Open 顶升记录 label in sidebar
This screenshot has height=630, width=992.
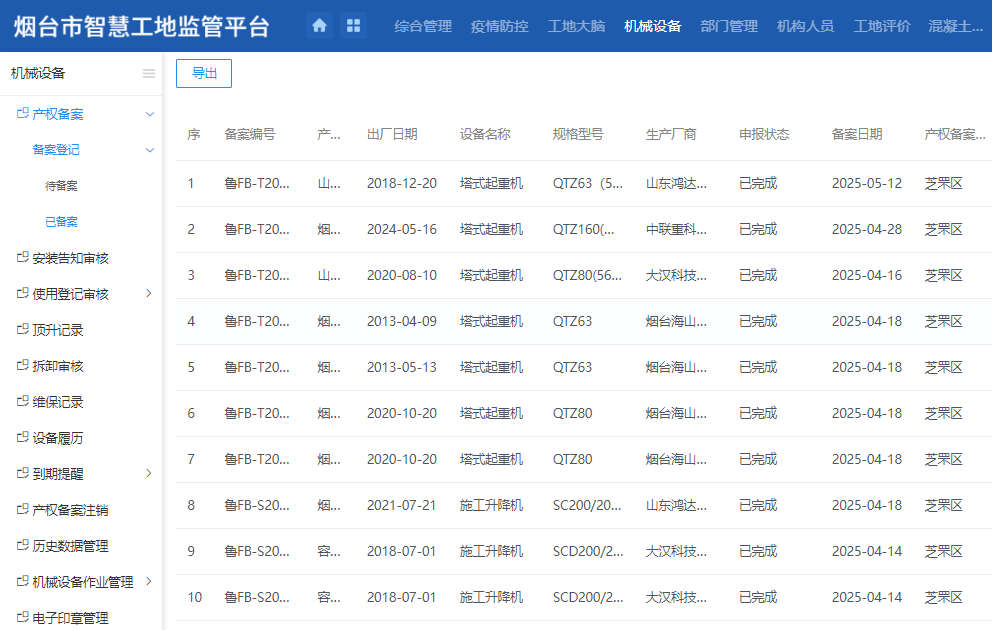pos(58,330)
